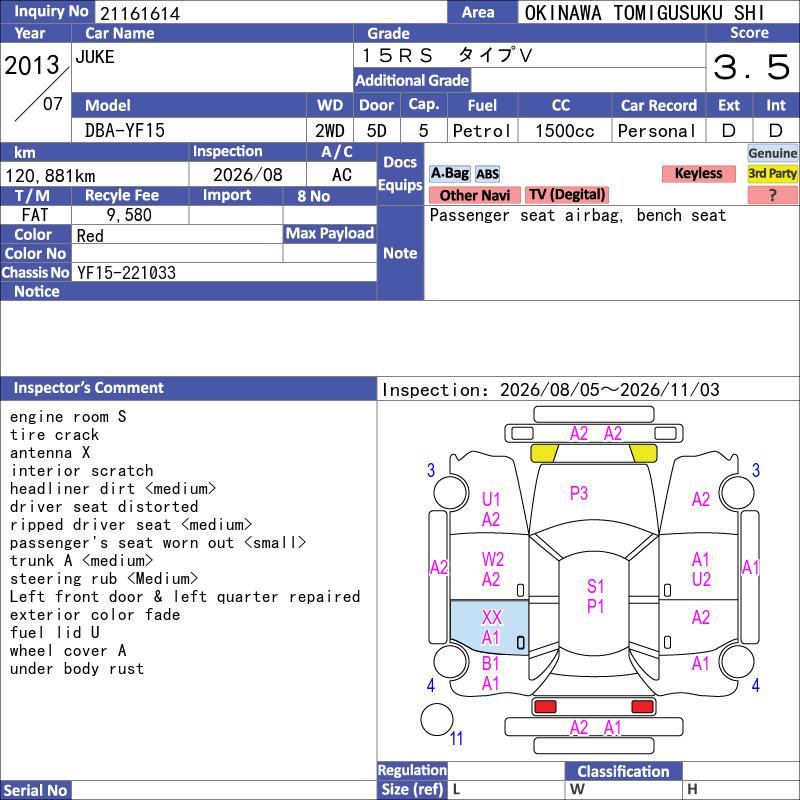
Task: Select the yellow 3rd Party badge
Action: click(x=772, y=173)
